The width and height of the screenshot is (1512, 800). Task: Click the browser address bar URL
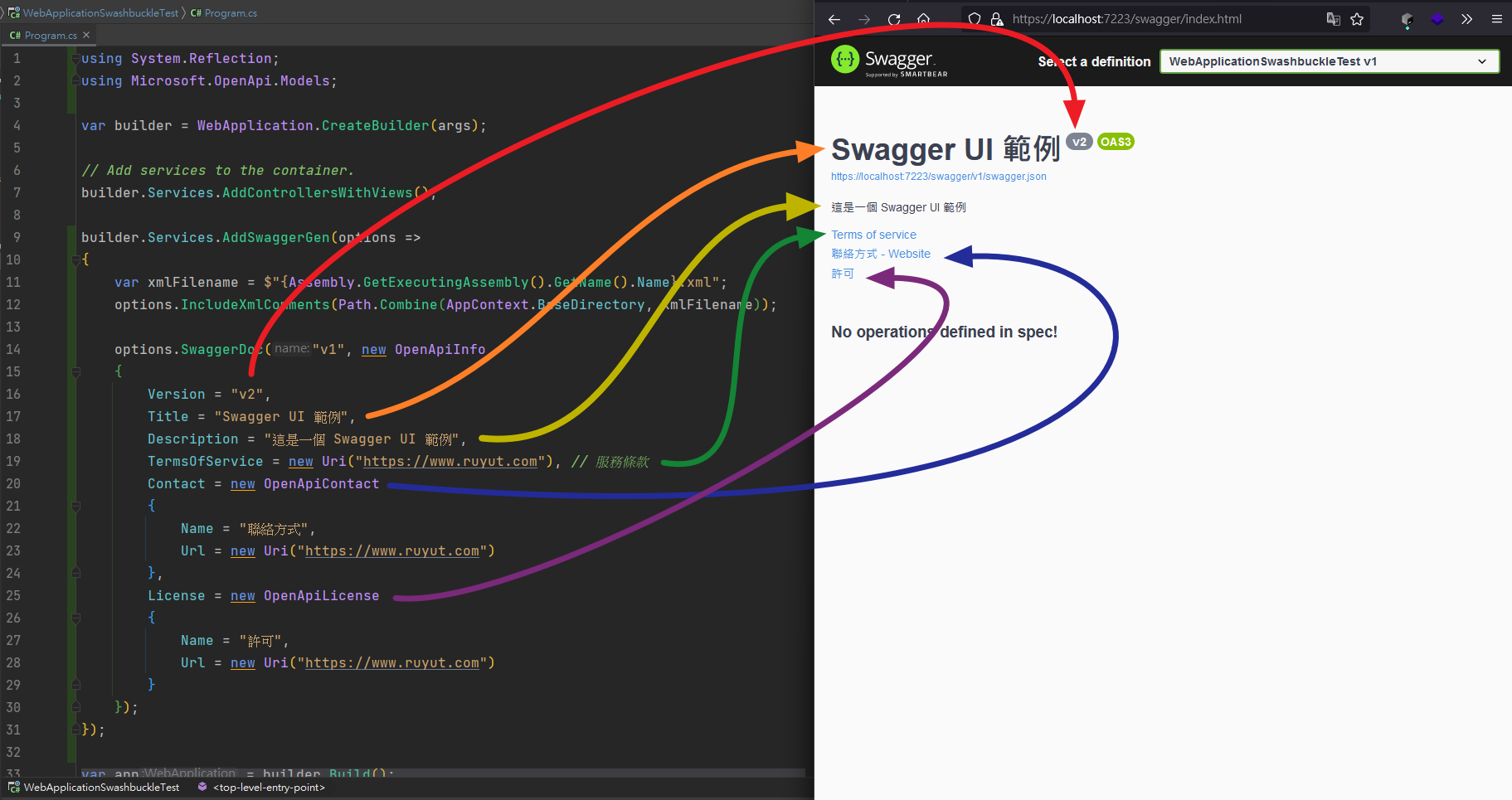coord(1126,19)
